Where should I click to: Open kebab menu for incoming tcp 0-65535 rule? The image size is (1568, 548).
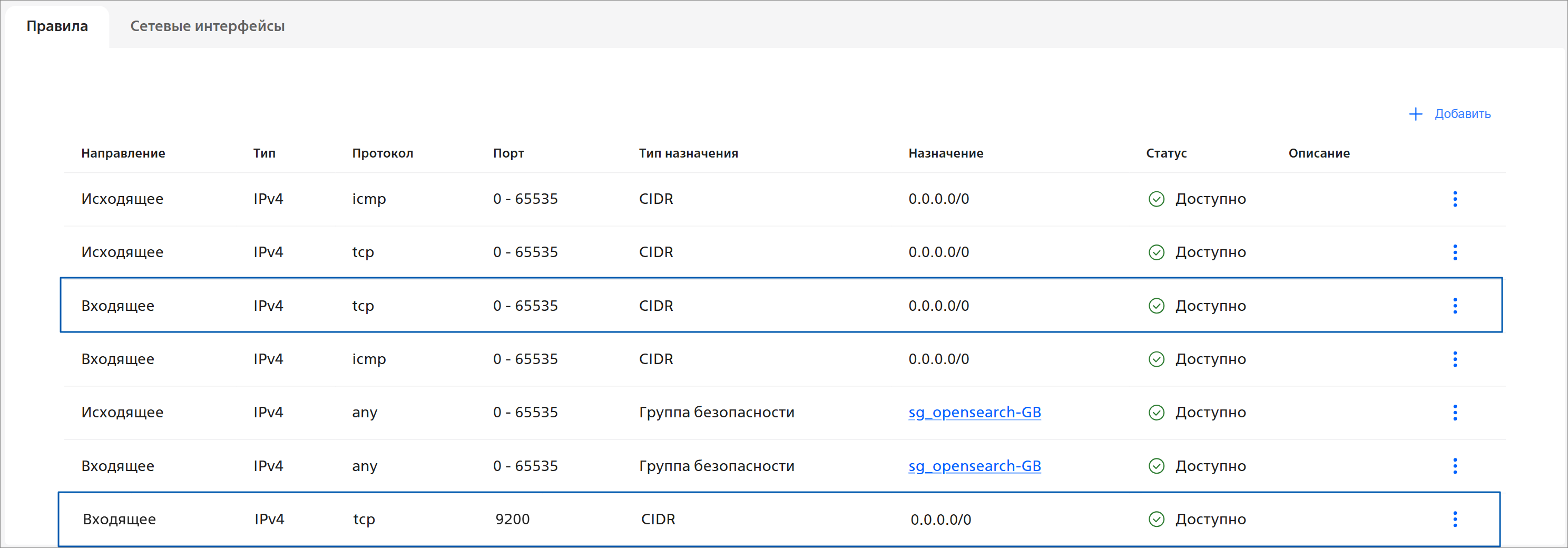pos(1455,306)
